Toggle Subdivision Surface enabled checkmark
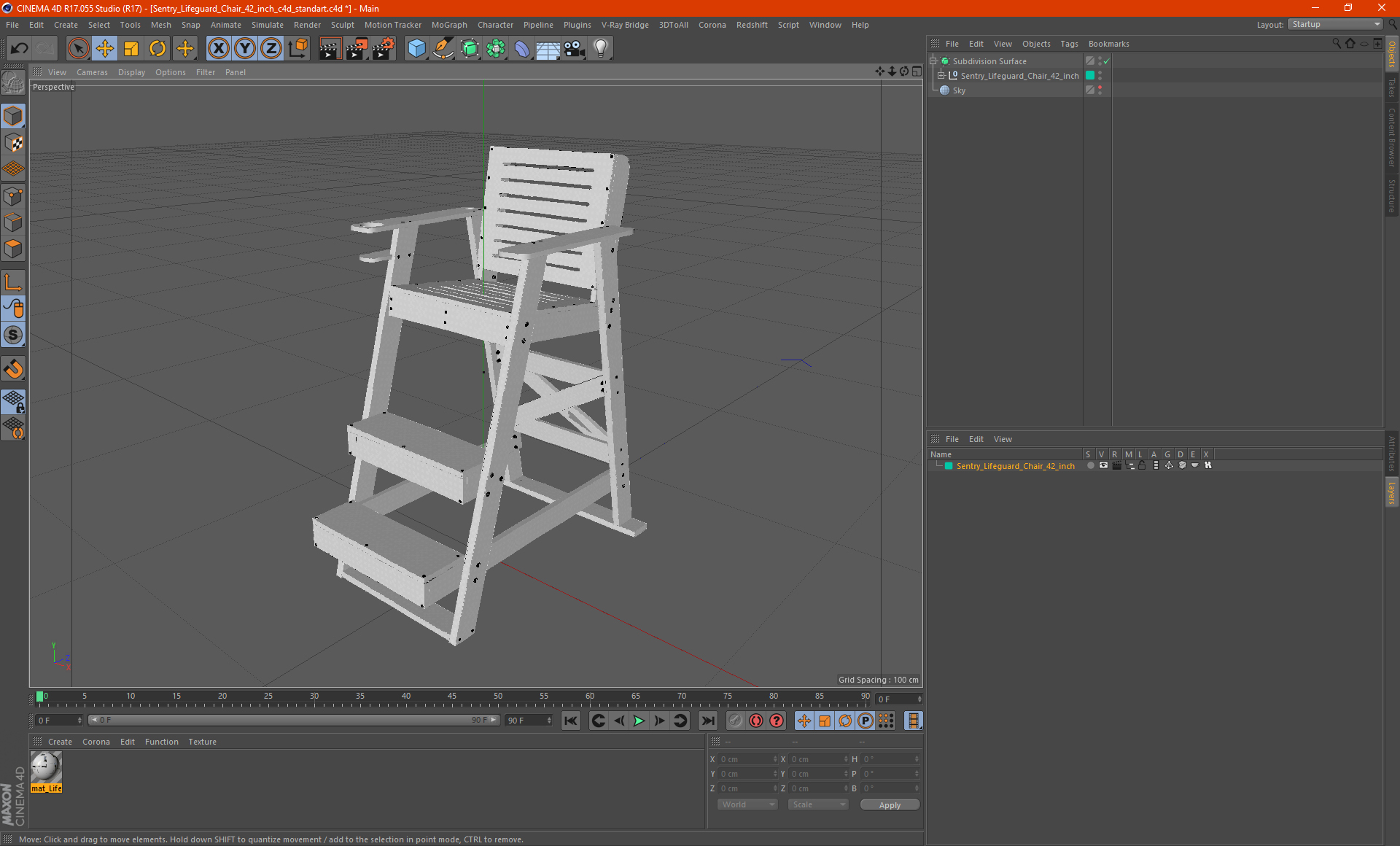 point(1107,61)
